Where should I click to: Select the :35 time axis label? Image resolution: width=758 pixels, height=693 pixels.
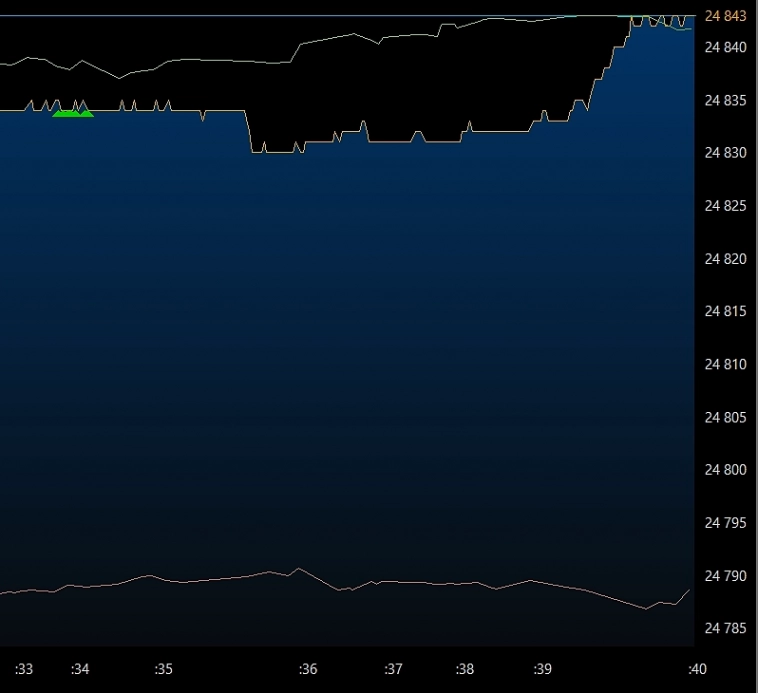tap(164, 668)
